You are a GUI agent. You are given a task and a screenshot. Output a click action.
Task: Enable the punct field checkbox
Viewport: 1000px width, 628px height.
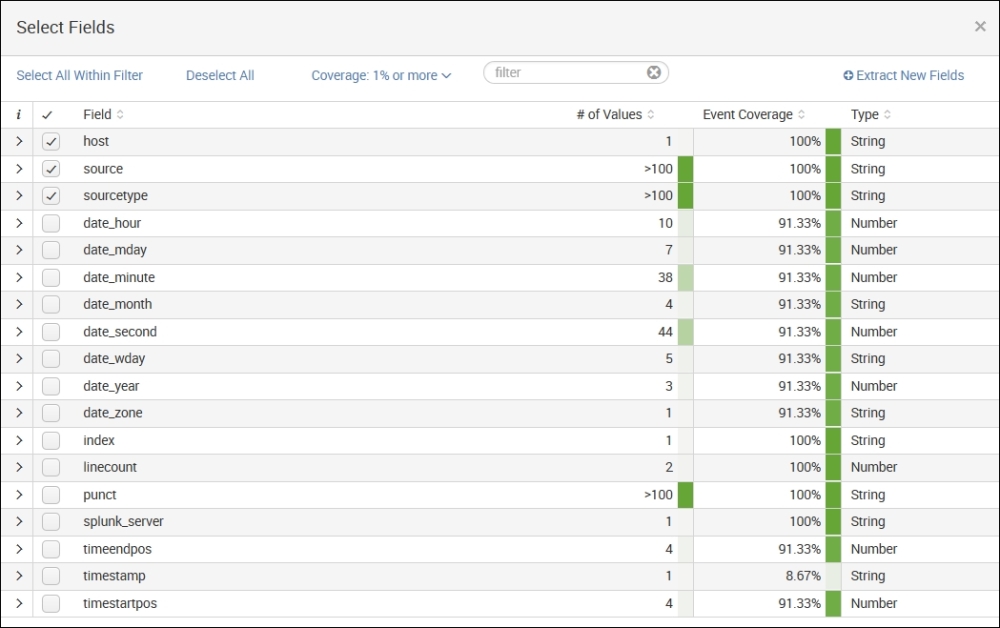click(x=51, y=495)
